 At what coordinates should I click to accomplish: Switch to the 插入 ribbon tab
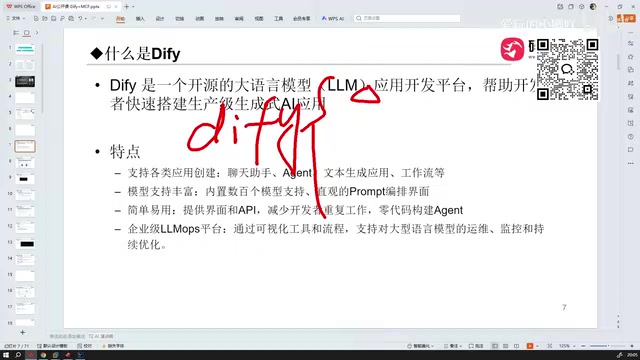click(140, 19)
